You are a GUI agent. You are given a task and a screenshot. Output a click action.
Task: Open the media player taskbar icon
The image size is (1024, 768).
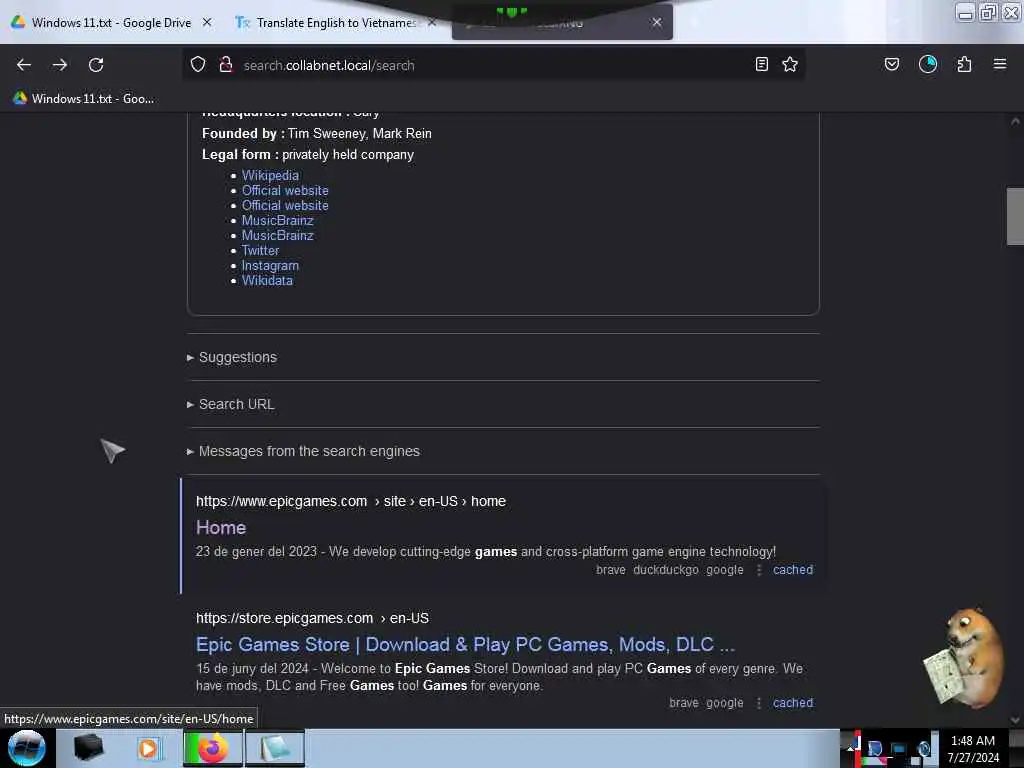click(x=148, y=748)
